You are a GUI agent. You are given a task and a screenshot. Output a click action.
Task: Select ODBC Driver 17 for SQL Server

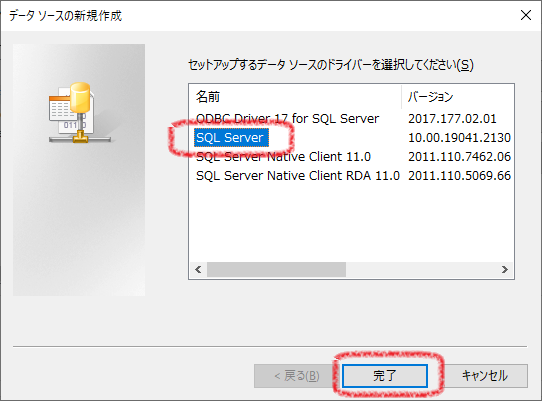[x=287, y=119]
